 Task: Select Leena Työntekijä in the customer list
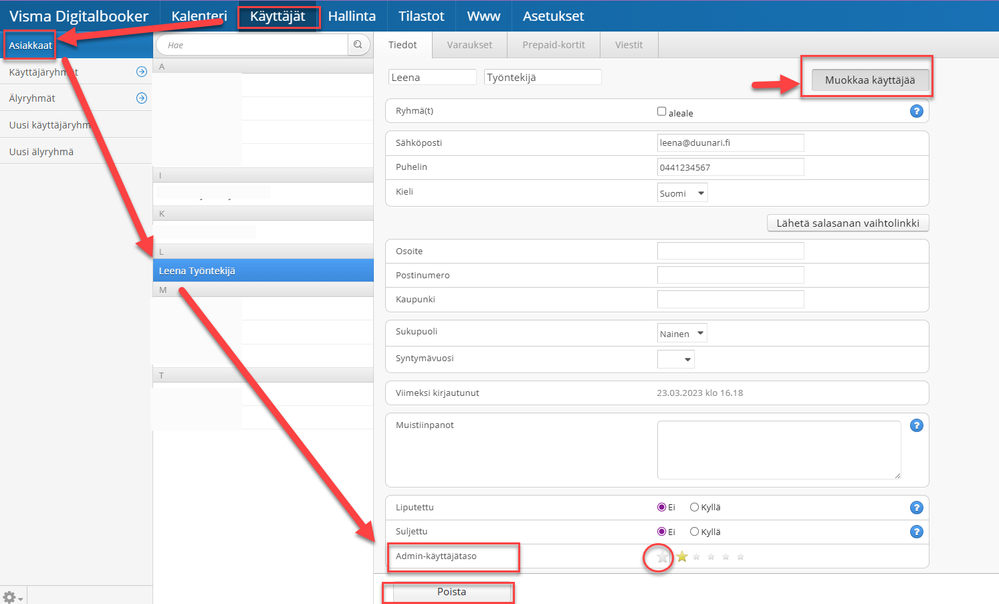pos(263,271)
